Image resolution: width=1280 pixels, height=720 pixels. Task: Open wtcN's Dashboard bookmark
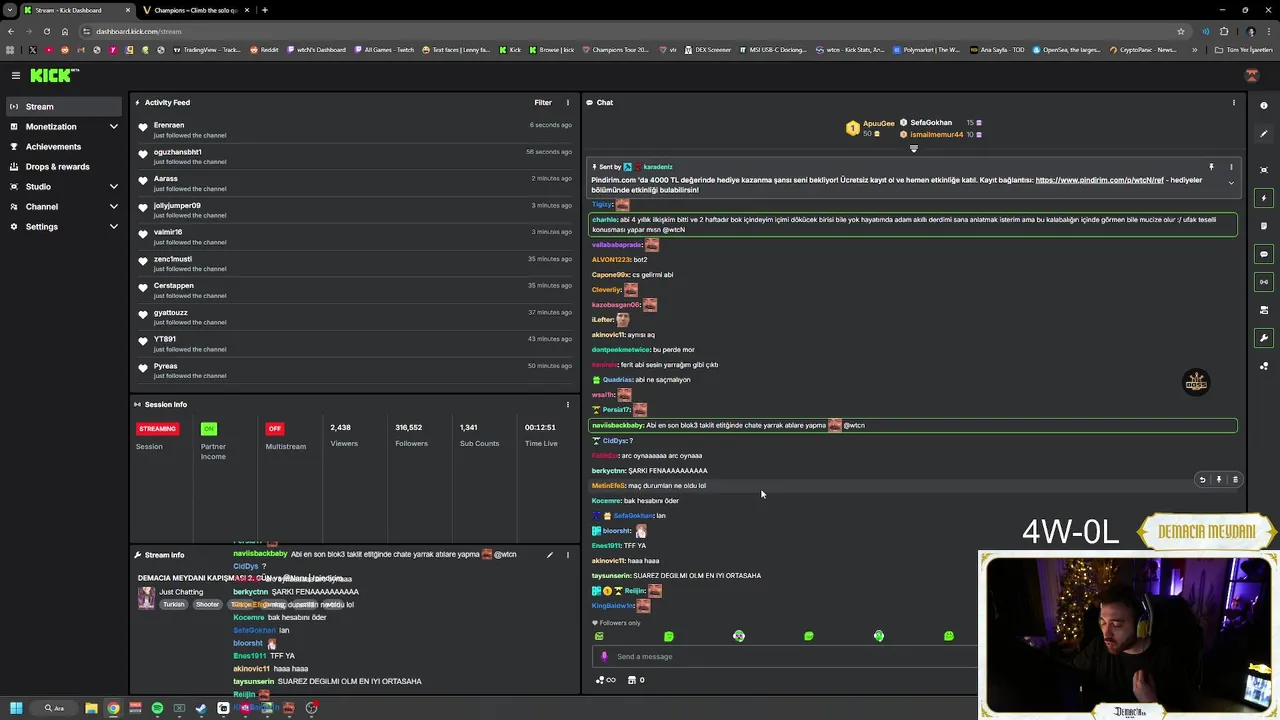(x=317, y=50)
